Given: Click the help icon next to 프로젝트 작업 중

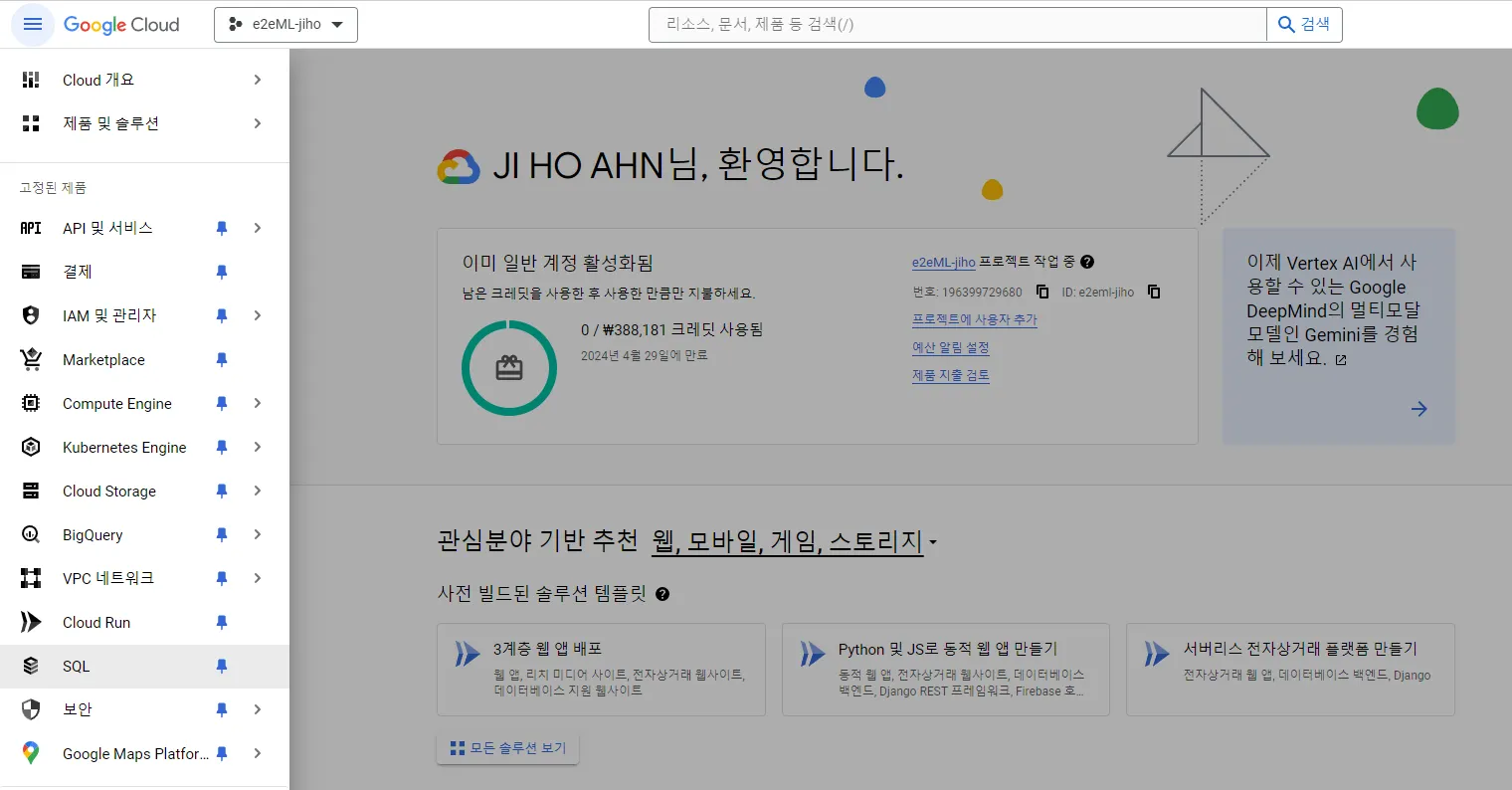Looking at the screenshot, I should tap(1087, 262).
